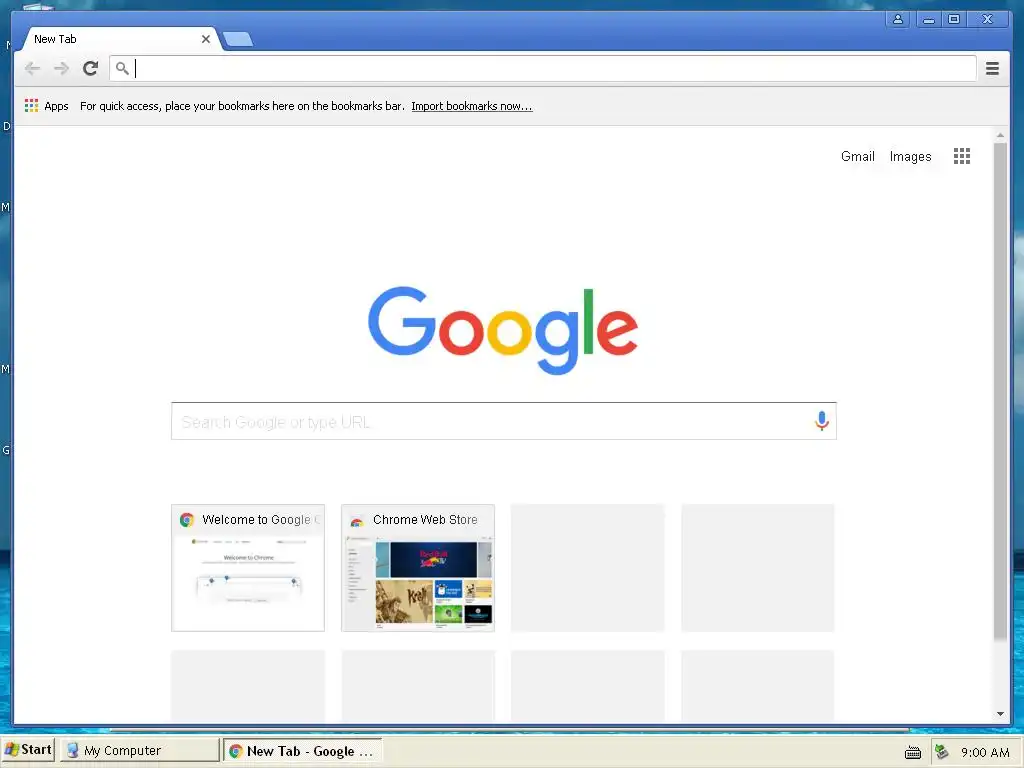Open the Images link
1024x768 pixels.
coord(910,156)
